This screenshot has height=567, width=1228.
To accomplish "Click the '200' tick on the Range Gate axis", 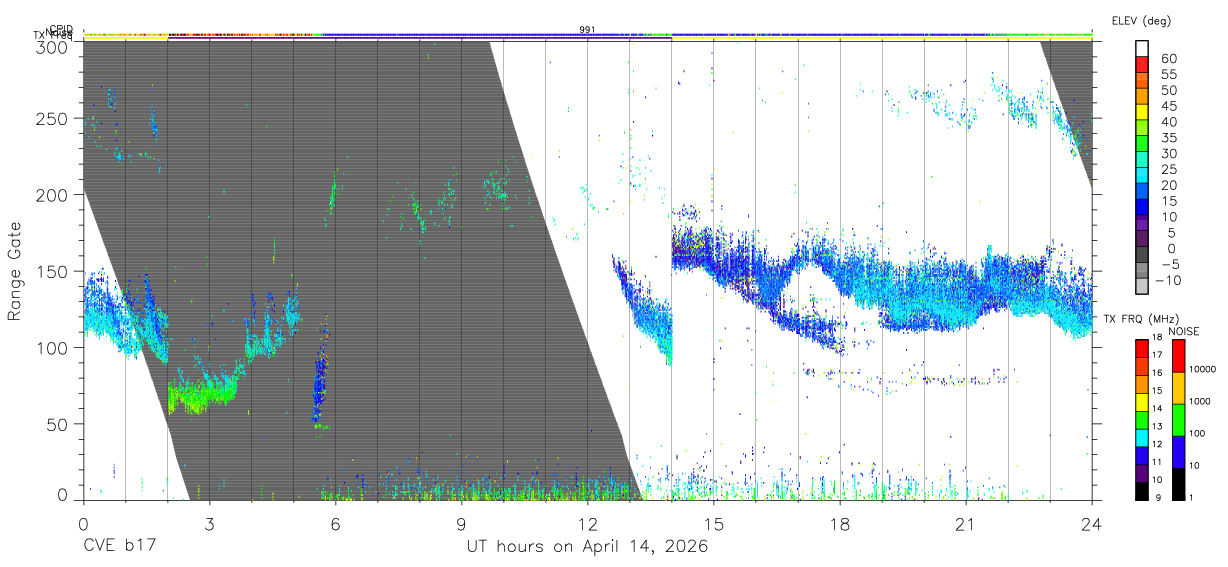I will pos(51,194).
